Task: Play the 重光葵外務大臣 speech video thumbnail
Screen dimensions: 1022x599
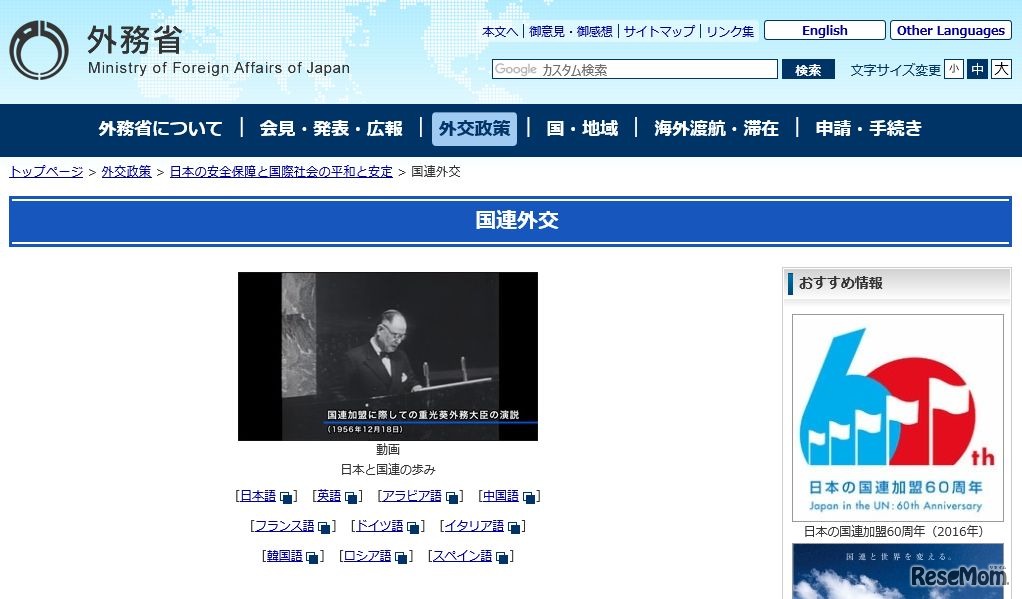Action: tap(387, 355)
